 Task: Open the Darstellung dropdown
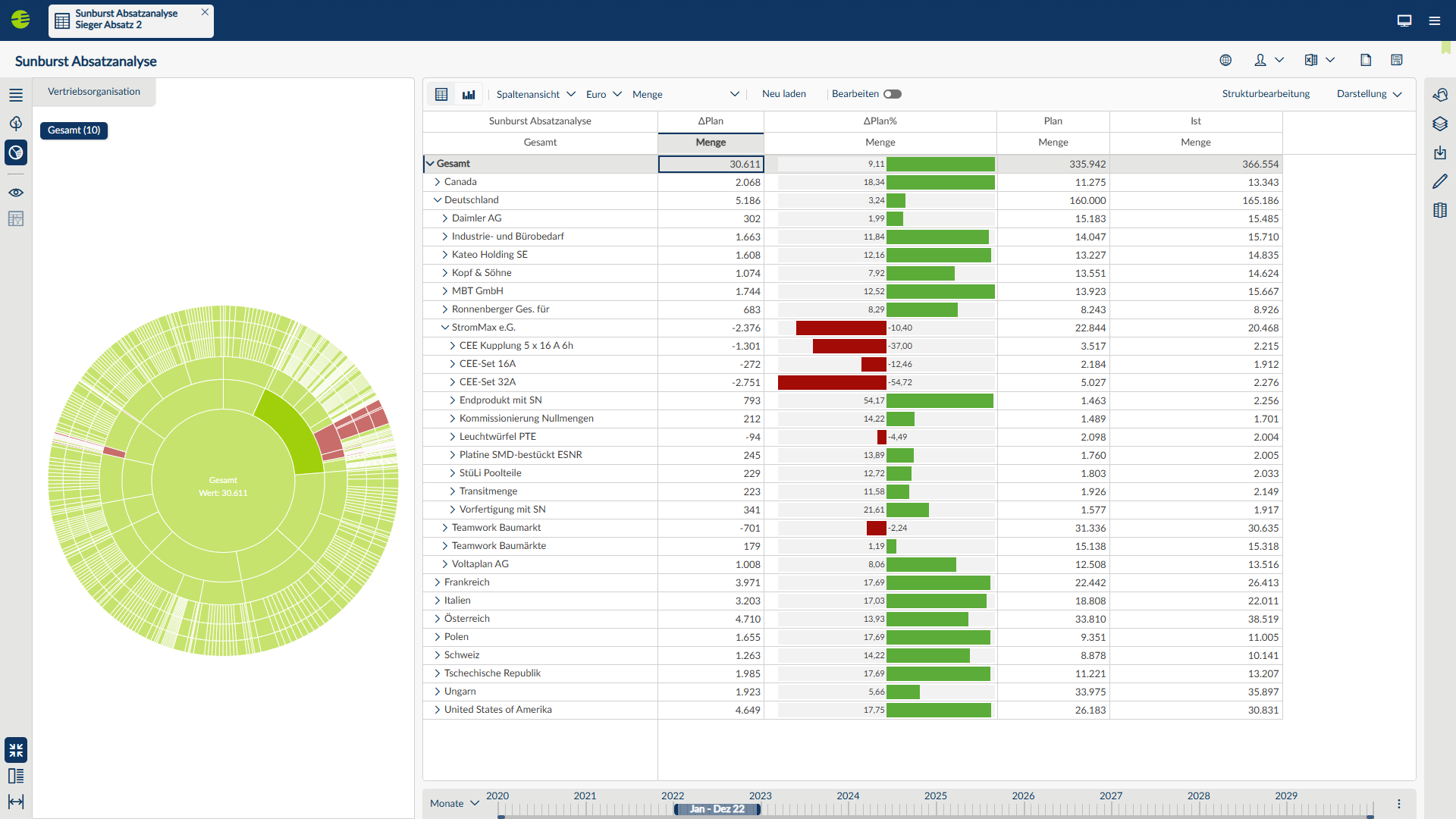pos(1369,94)
